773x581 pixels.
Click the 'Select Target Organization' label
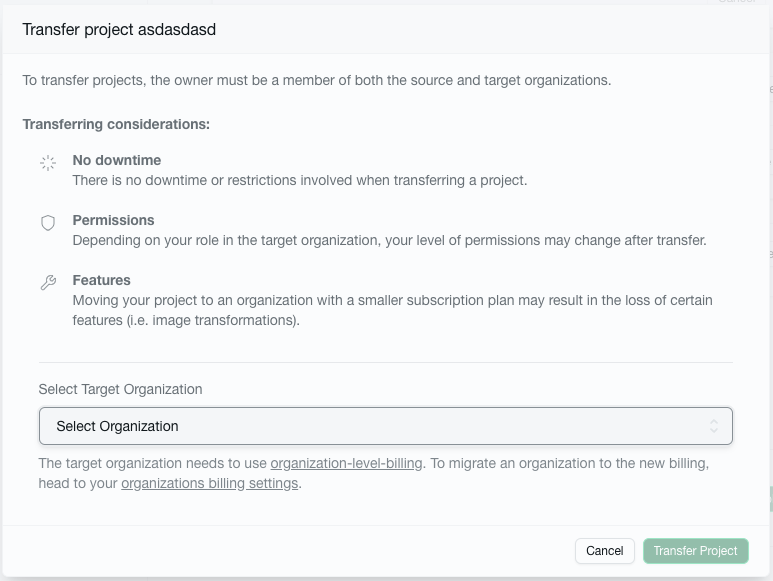pos(120,389)
